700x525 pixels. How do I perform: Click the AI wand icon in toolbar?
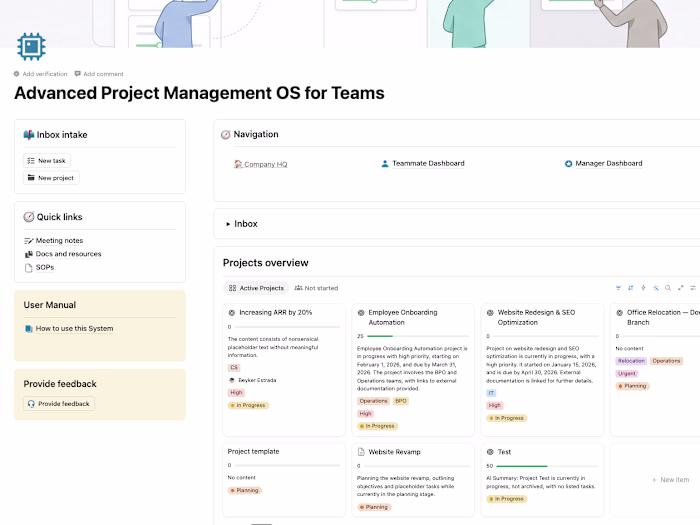[656, 288]
